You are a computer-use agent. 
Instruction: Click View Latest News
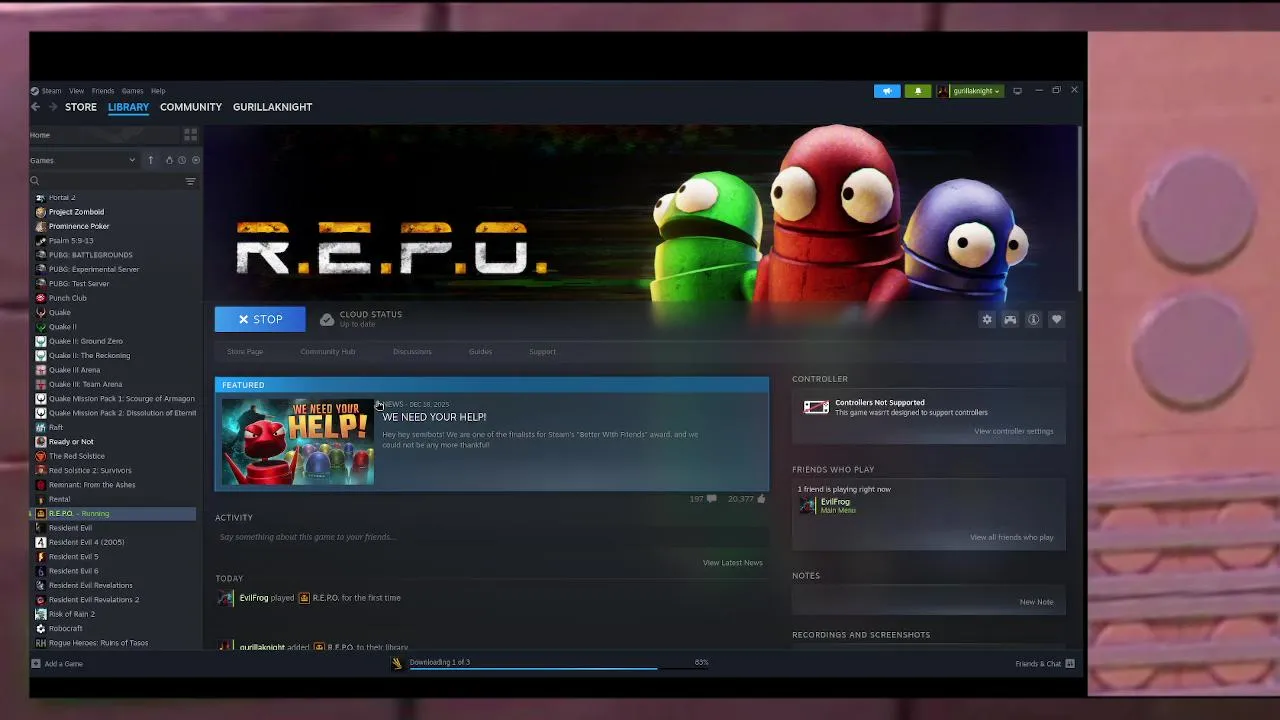(732, 562)
